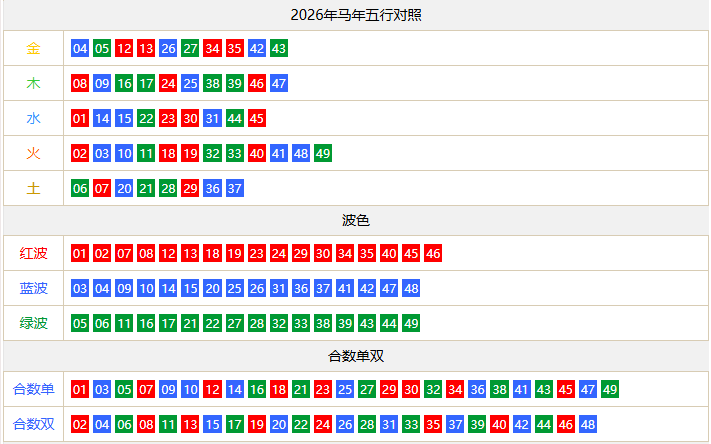Select the 蓝波 row label
711x444 pixels.
tap(33, 288)
